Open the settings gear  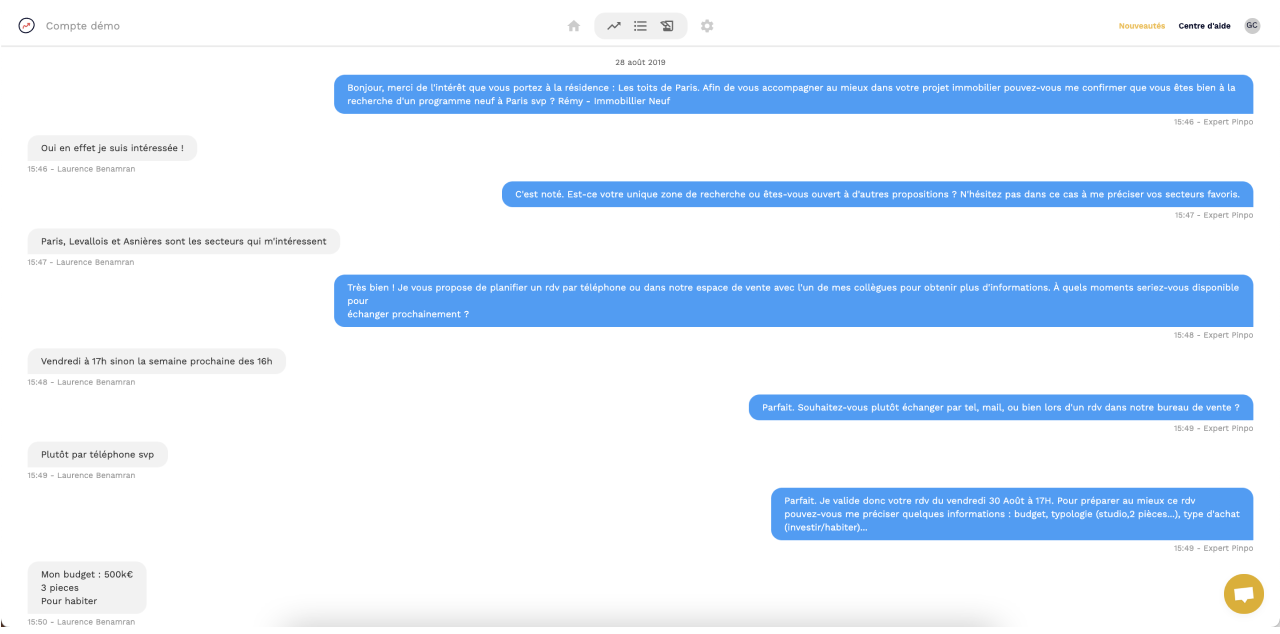(x=707, y=26)
